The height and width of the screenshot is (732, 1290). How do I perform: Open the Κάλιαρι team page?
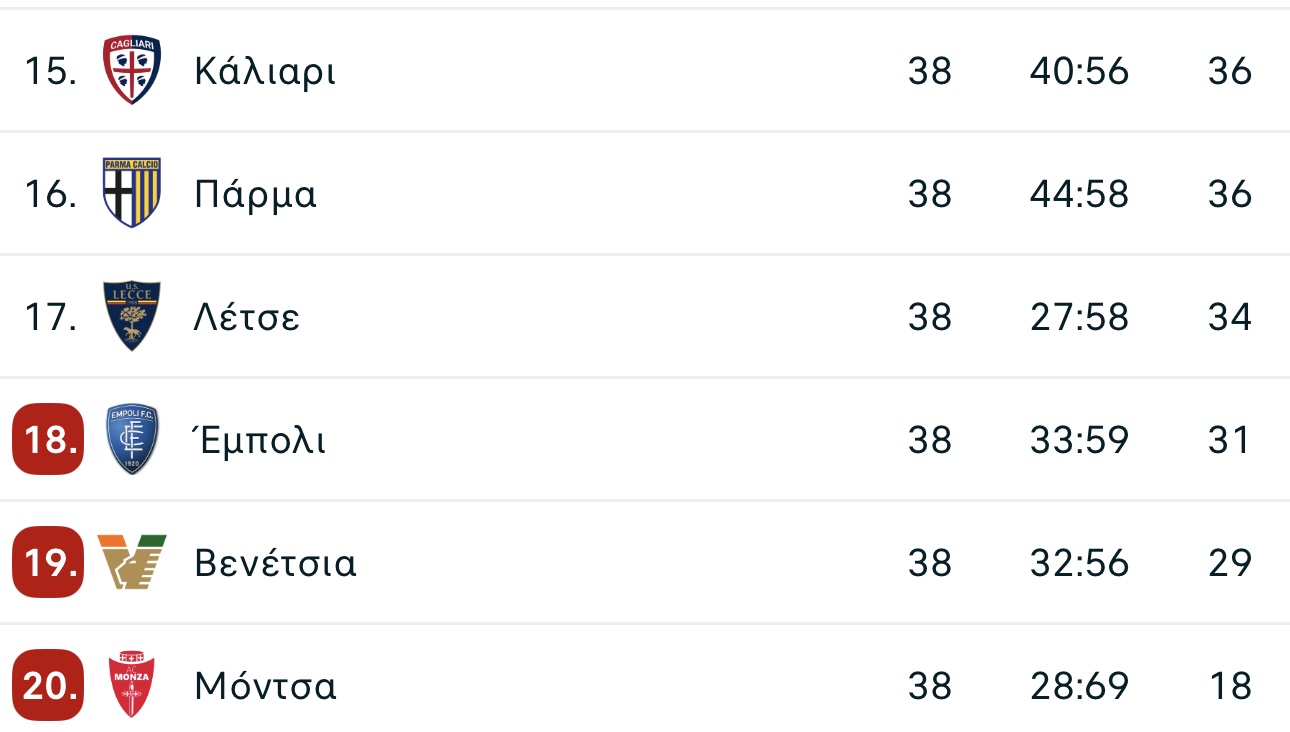point(265,72)
